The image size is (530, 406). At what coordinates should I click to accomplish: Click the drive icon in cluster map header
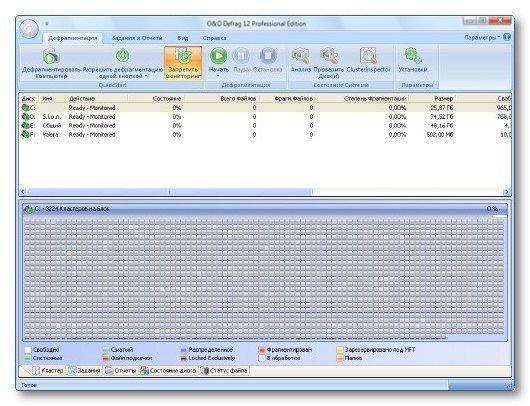pos(29,209)
